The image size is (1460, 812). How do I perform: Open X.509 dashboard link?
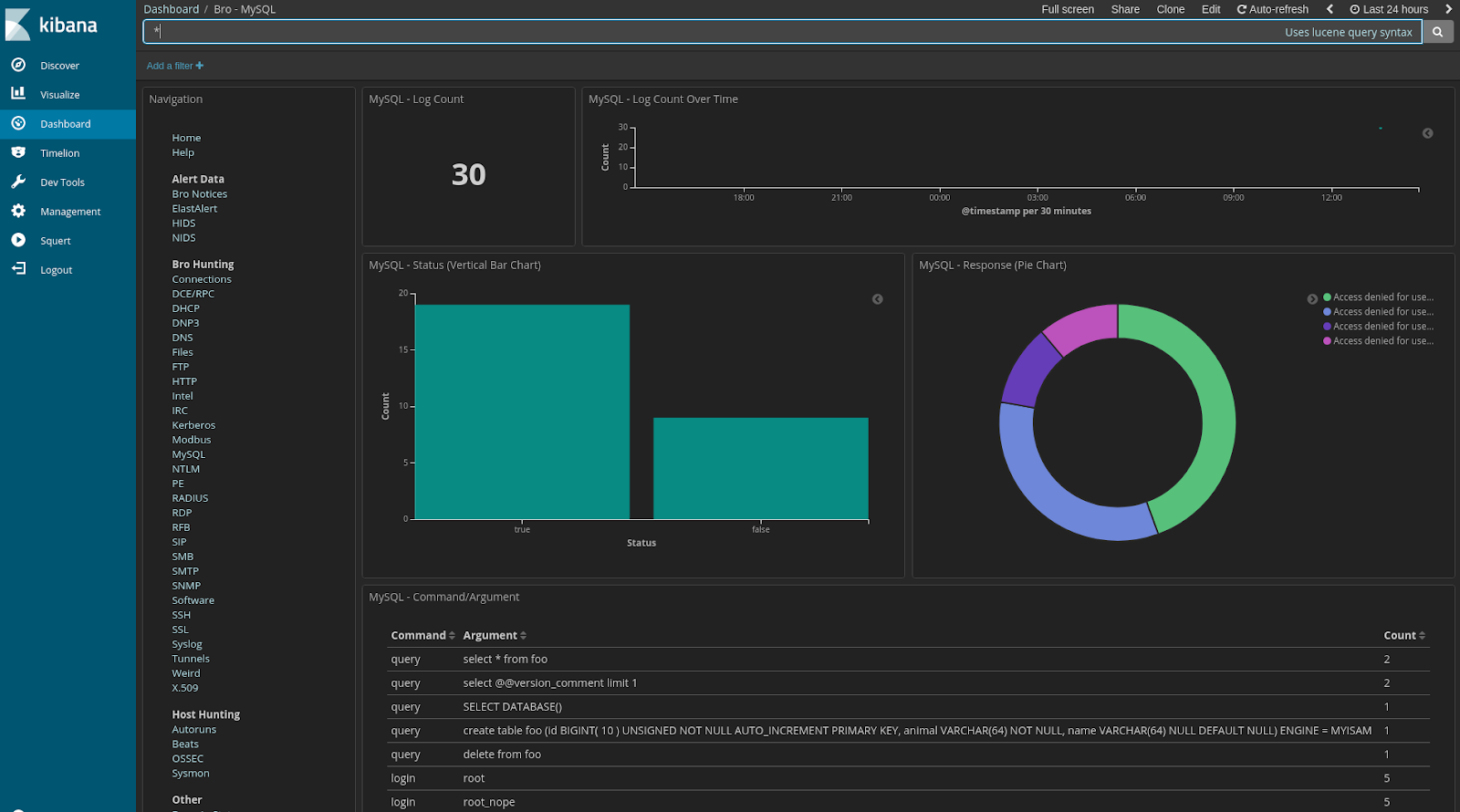pyautogui.click(x=185, y=688)
